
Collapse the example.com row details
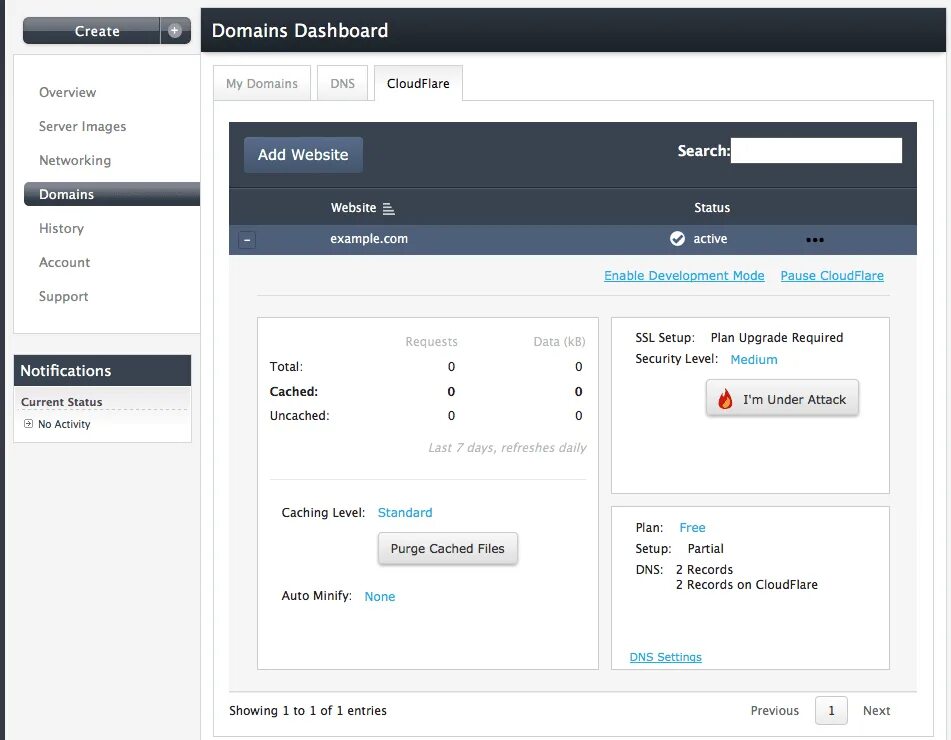click(247, 240)
